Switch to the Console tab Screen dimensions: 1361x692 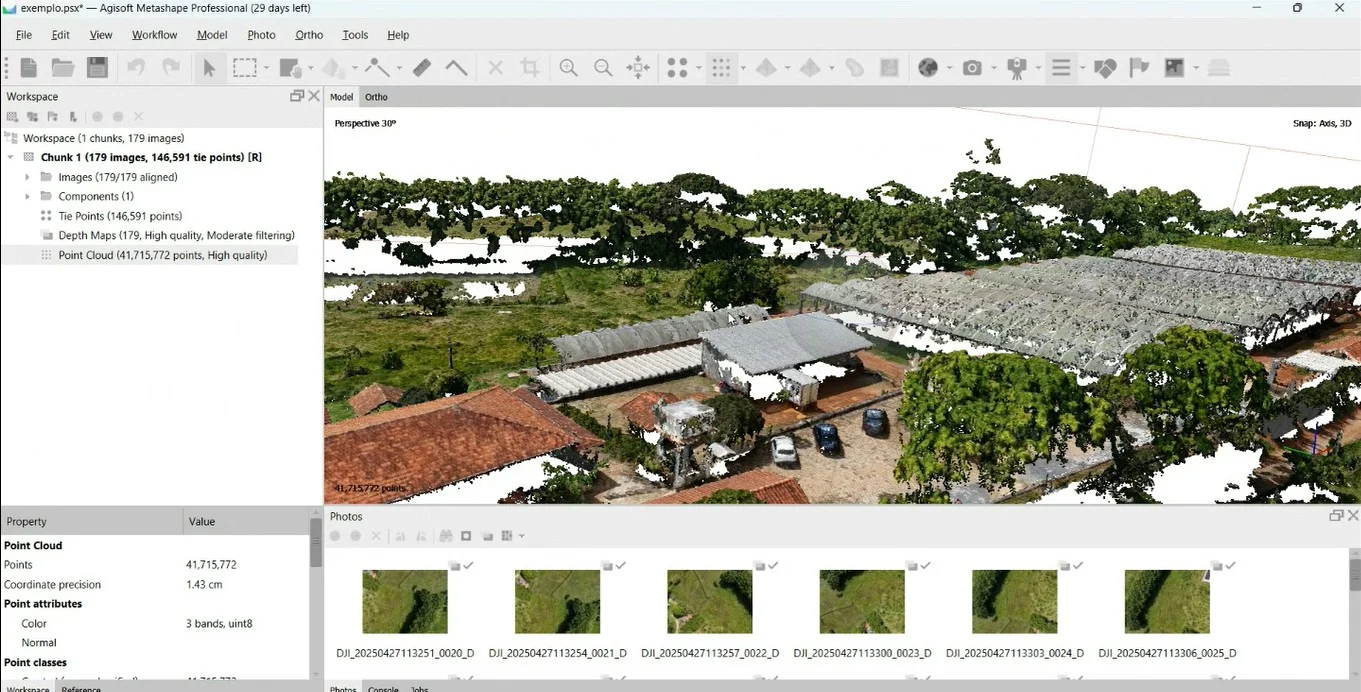(383, 688)
